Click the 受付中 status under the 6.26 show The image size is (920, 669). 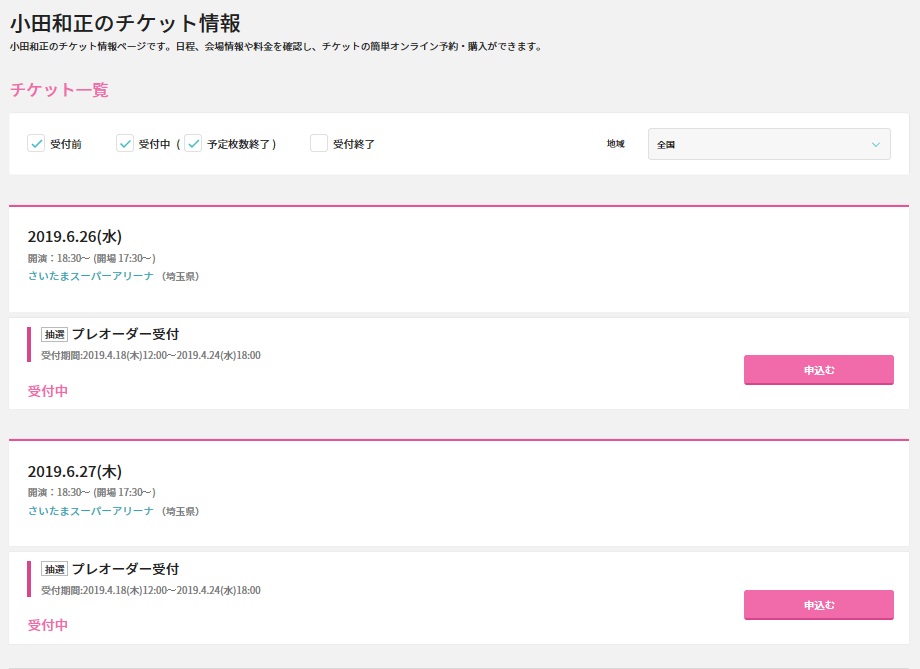[x=48, y=391]
